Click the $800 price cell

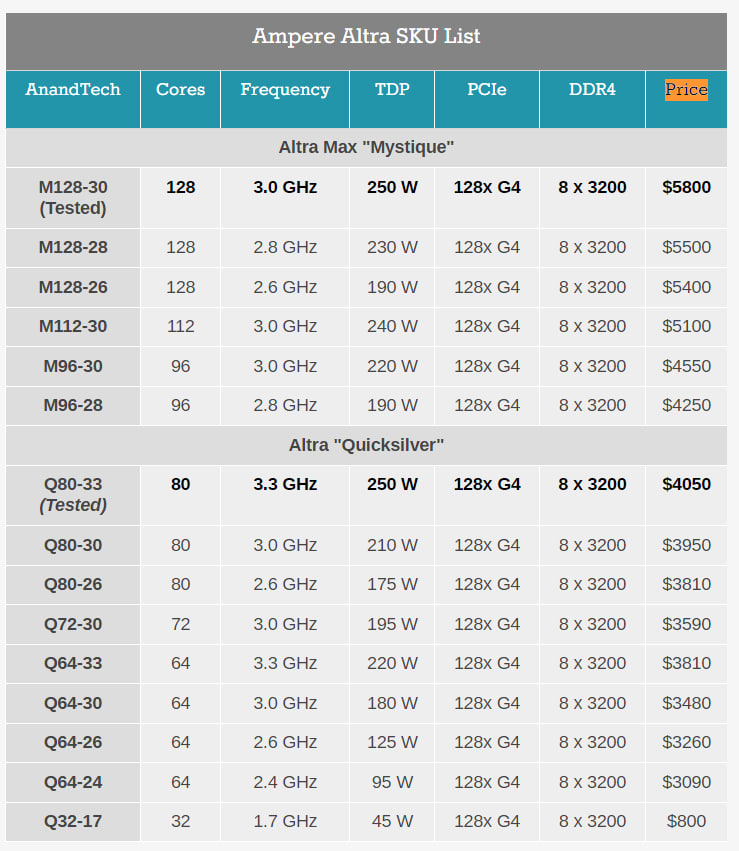[686, 821]
